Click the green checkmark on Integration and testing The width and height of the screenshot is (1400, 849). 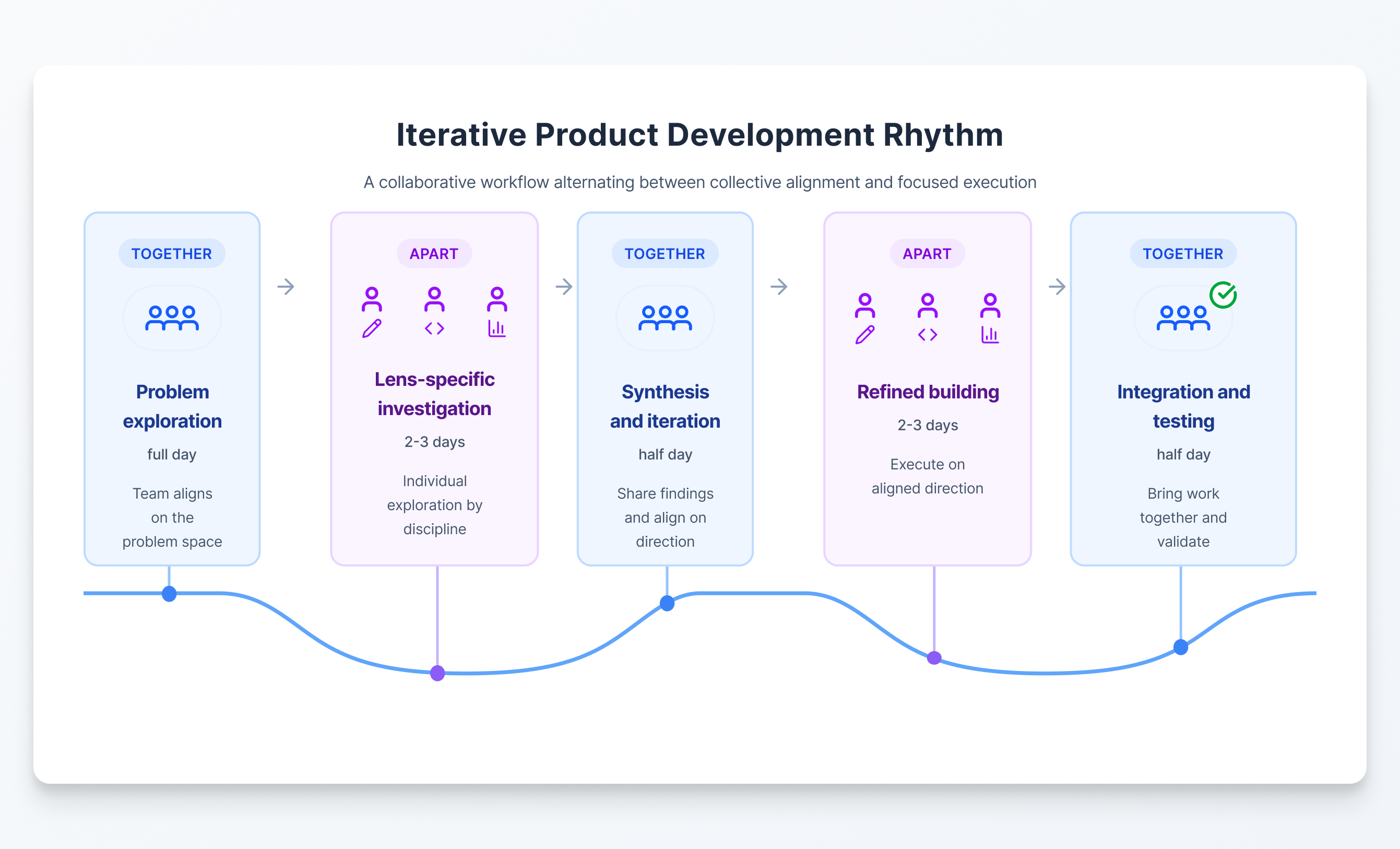[1223, 295]
